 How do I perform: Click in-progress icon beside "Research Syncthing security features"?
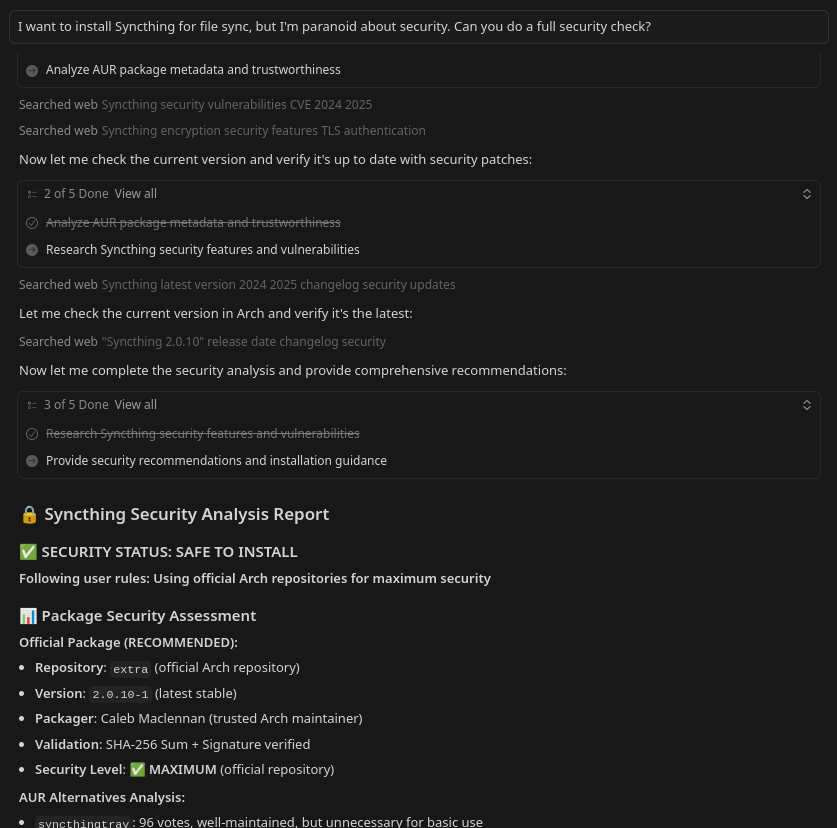pyautogui.click(x=32, y=249)
